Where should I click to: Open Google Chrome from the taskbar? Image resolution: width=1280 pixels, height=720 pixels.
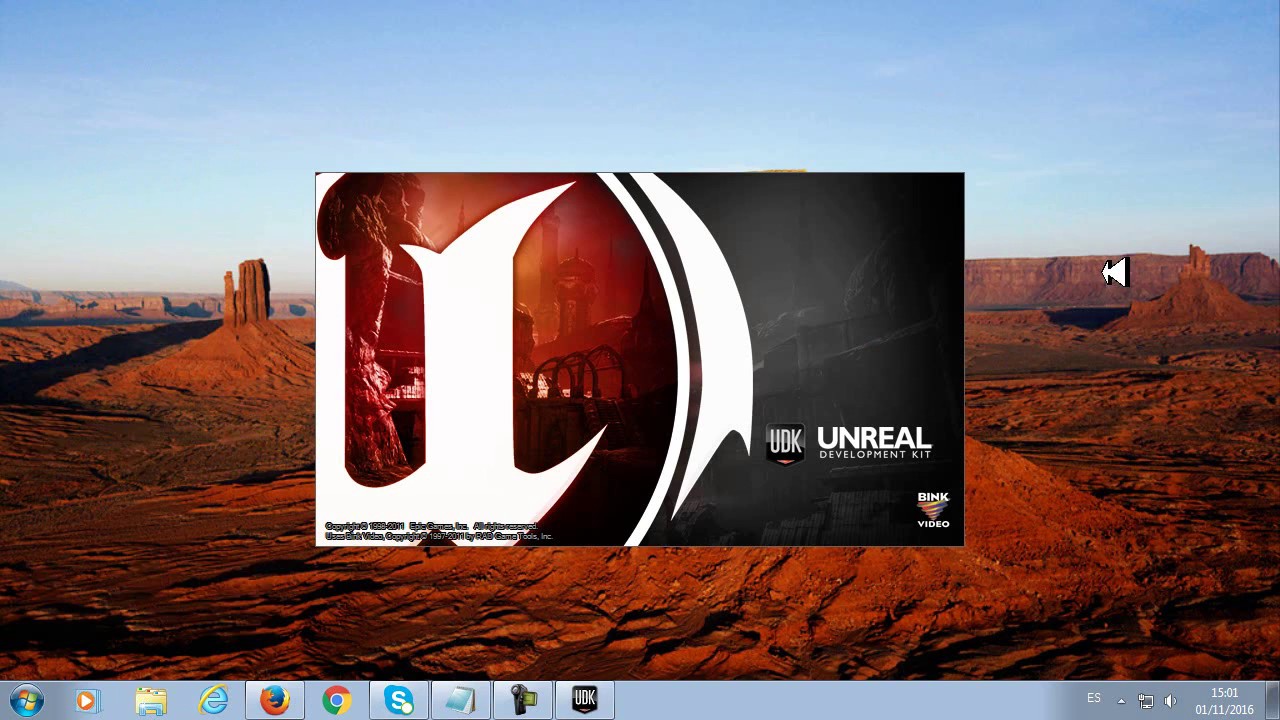[337, 701]
